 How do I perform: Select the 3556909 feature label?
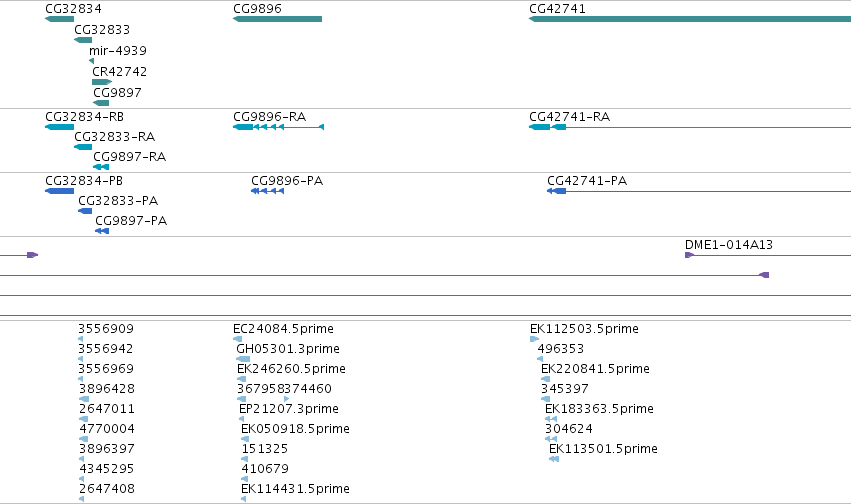point(106,329)
